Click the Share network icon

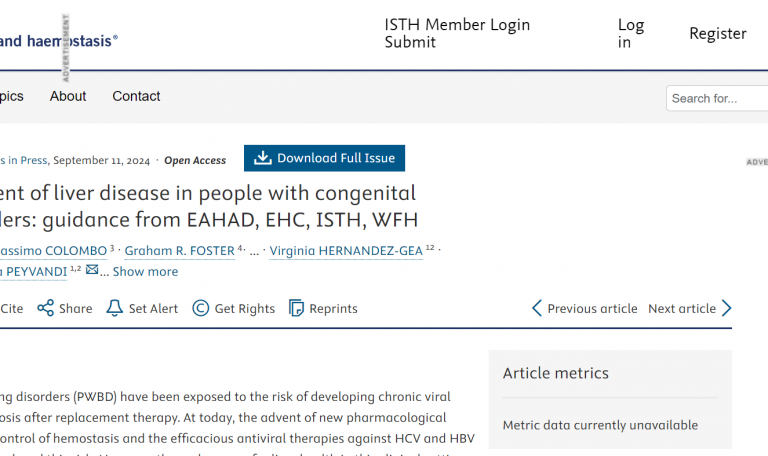point(45,308)
